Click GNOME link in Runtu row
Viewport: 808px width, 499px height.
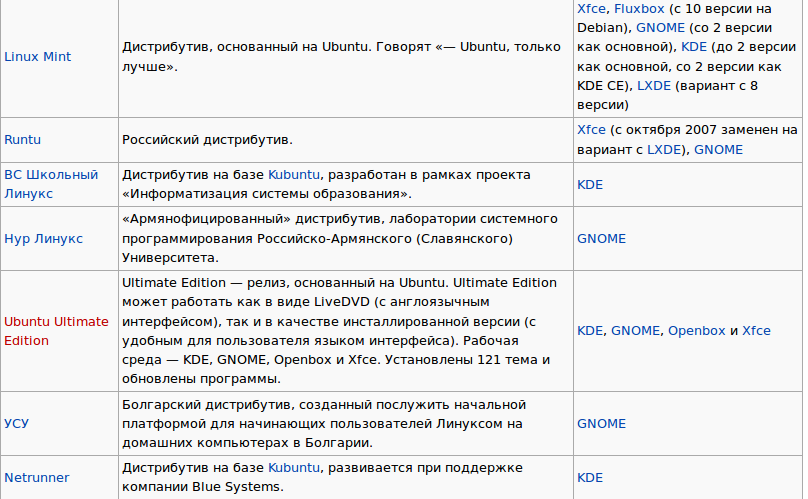[718, 150]
